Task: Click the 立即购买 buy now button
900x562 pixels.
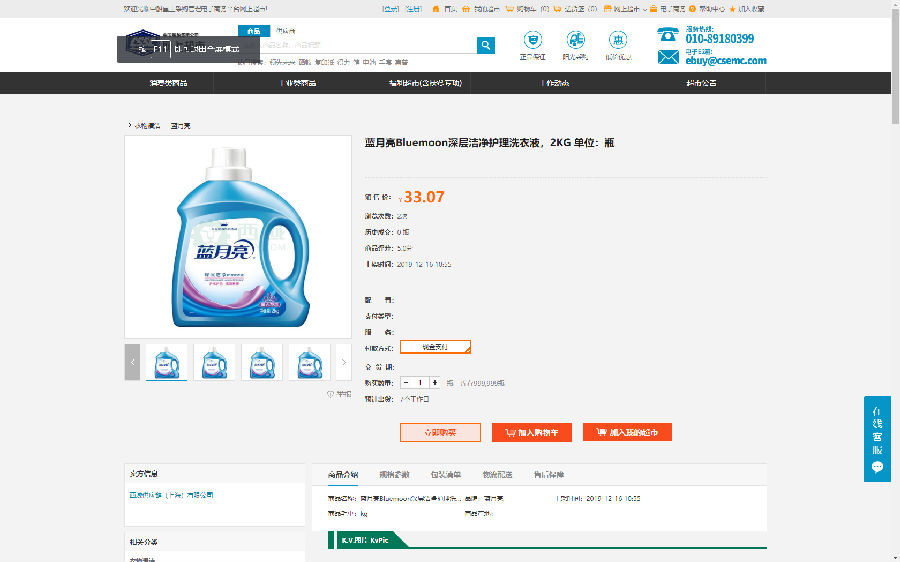Action: (440, 432)
